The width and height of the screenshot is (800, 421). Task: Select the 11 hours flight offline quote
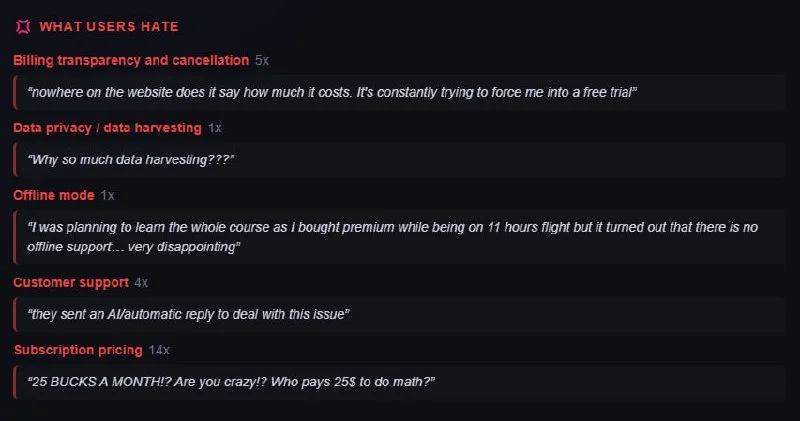[392, 237]
